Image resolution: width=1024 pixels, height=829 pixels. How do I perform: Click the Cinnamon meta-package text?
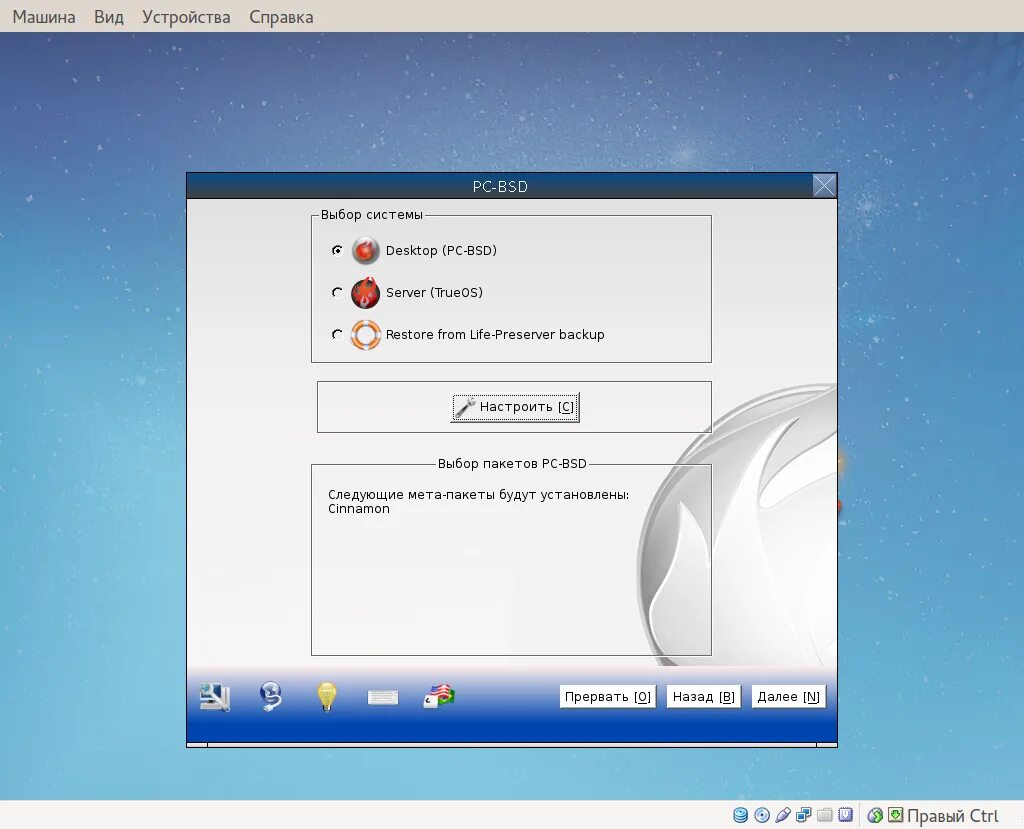coord(359,509)
